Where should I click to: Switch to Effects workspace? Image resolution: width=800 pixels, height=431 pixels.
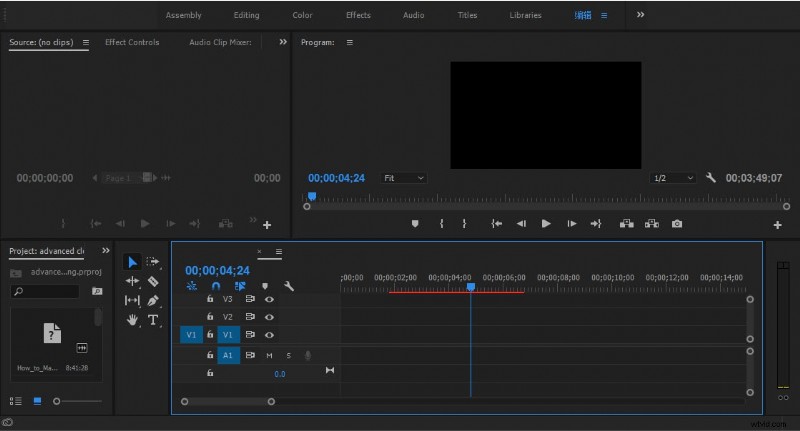(358, 15)
